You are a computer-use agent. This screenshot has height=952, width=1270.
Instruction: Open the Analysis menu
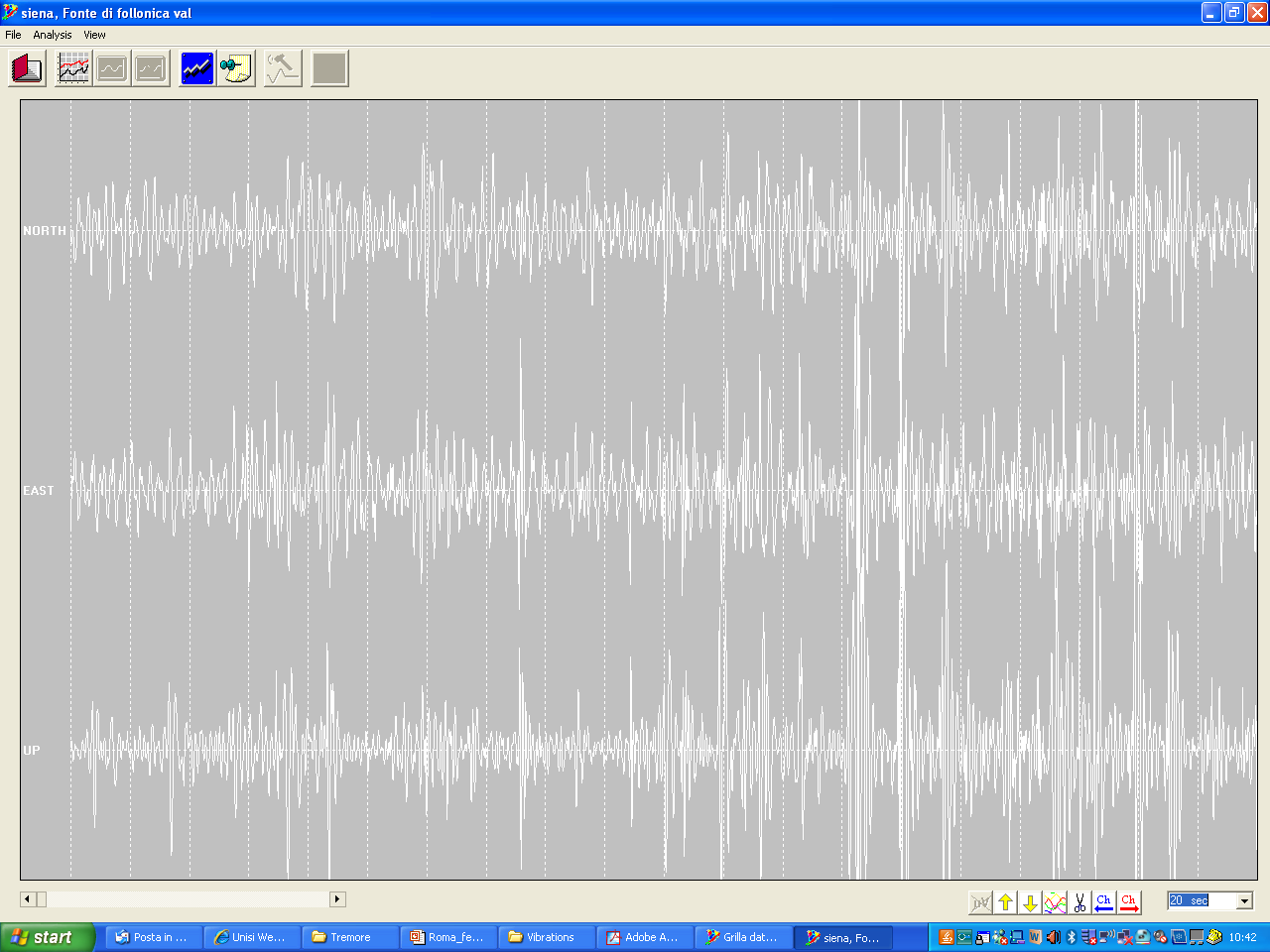53,35
